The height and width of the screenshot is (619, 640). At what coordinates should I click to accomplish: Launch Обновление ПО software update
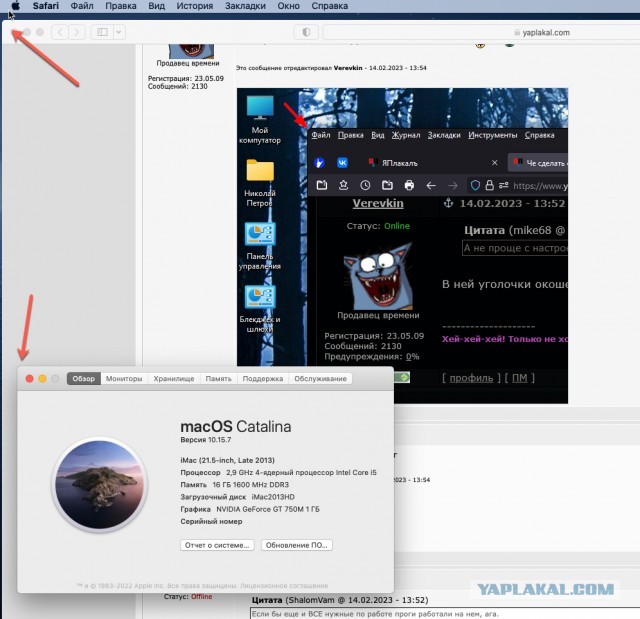click(297, 545)
